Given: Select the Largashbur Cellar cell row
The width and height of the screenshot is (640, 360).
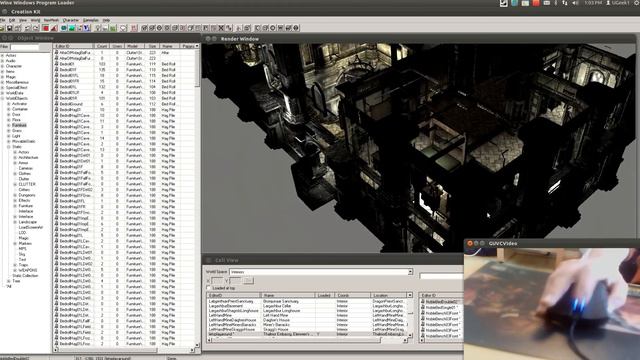Looking at the screenshot, I should (308, 306).
